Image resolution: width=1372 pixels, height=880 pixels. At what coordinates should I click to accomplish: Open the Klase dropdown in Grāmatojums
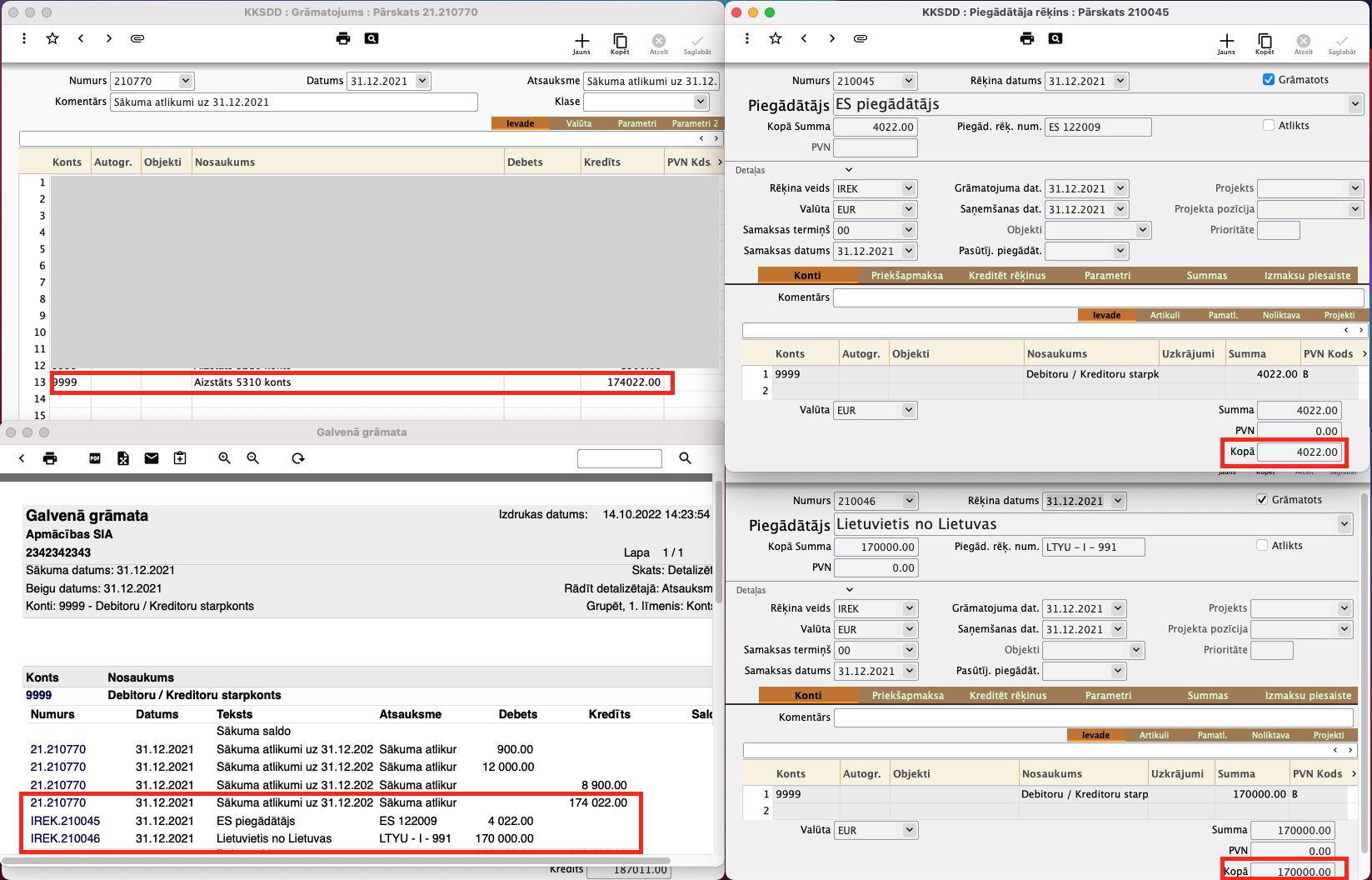[701, 102]
